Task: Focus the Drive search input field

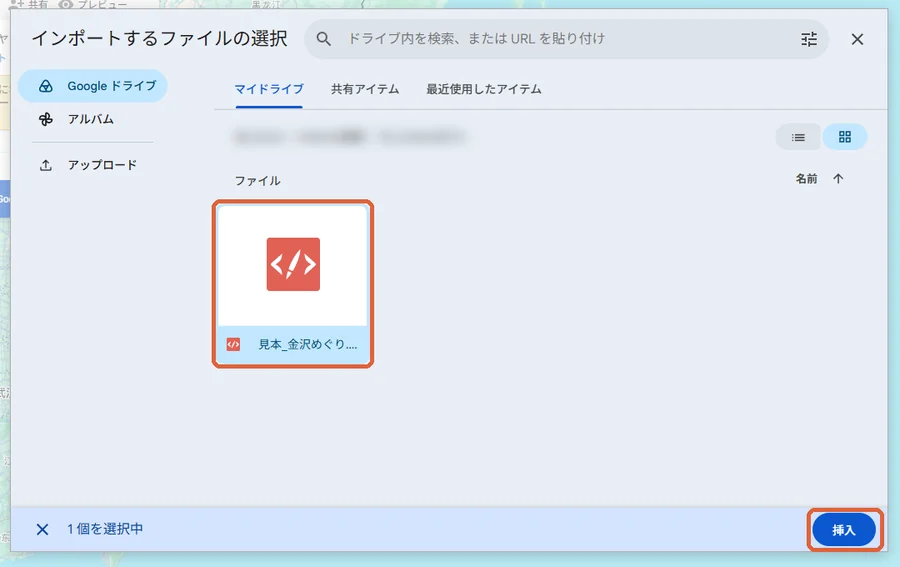Action: click(566, 39)
